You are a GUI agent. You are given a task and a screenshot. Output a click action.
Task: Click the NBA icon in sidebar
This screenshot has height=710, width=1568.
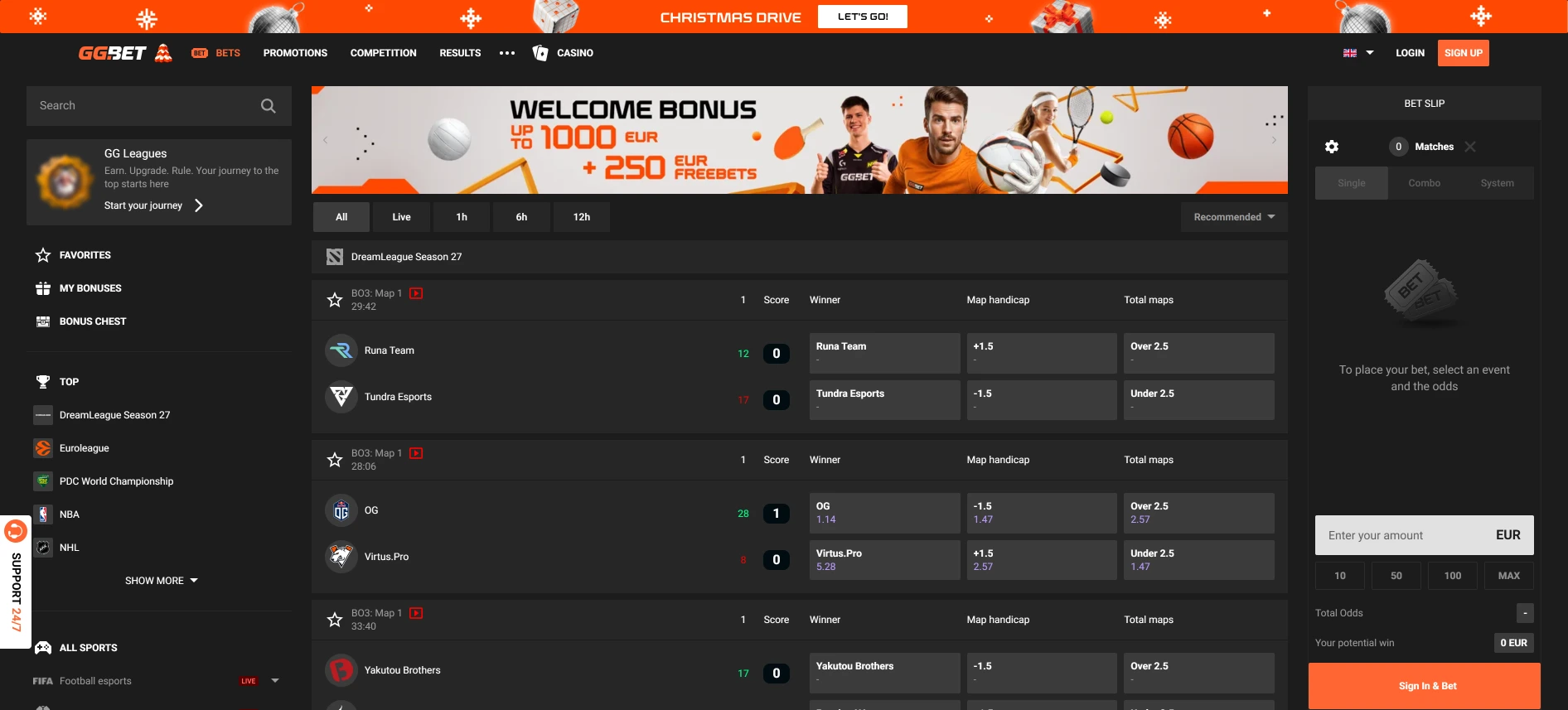[43, 514]
